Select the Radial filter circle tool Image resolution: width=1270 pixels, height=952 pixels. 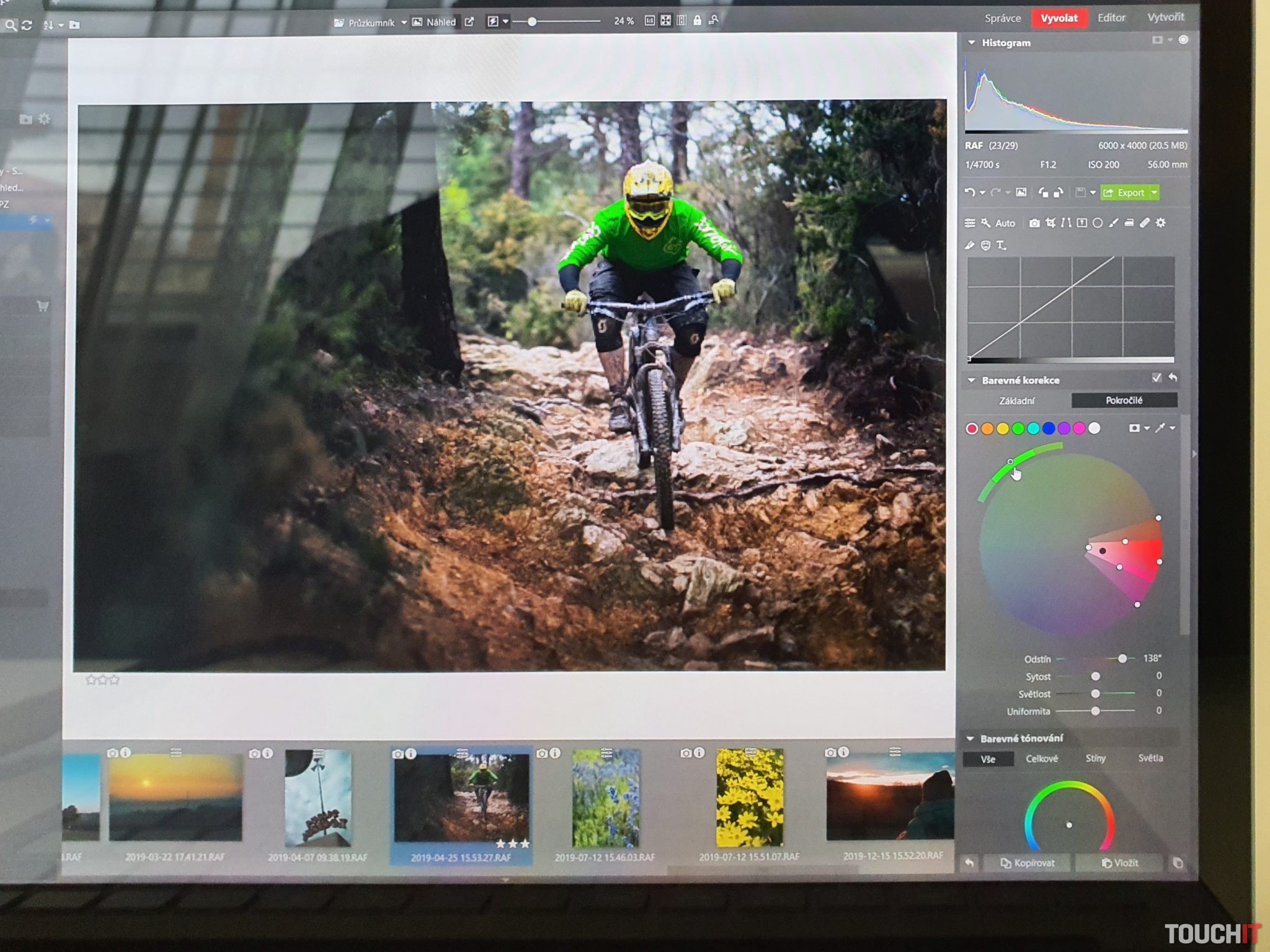(1098, 223)
